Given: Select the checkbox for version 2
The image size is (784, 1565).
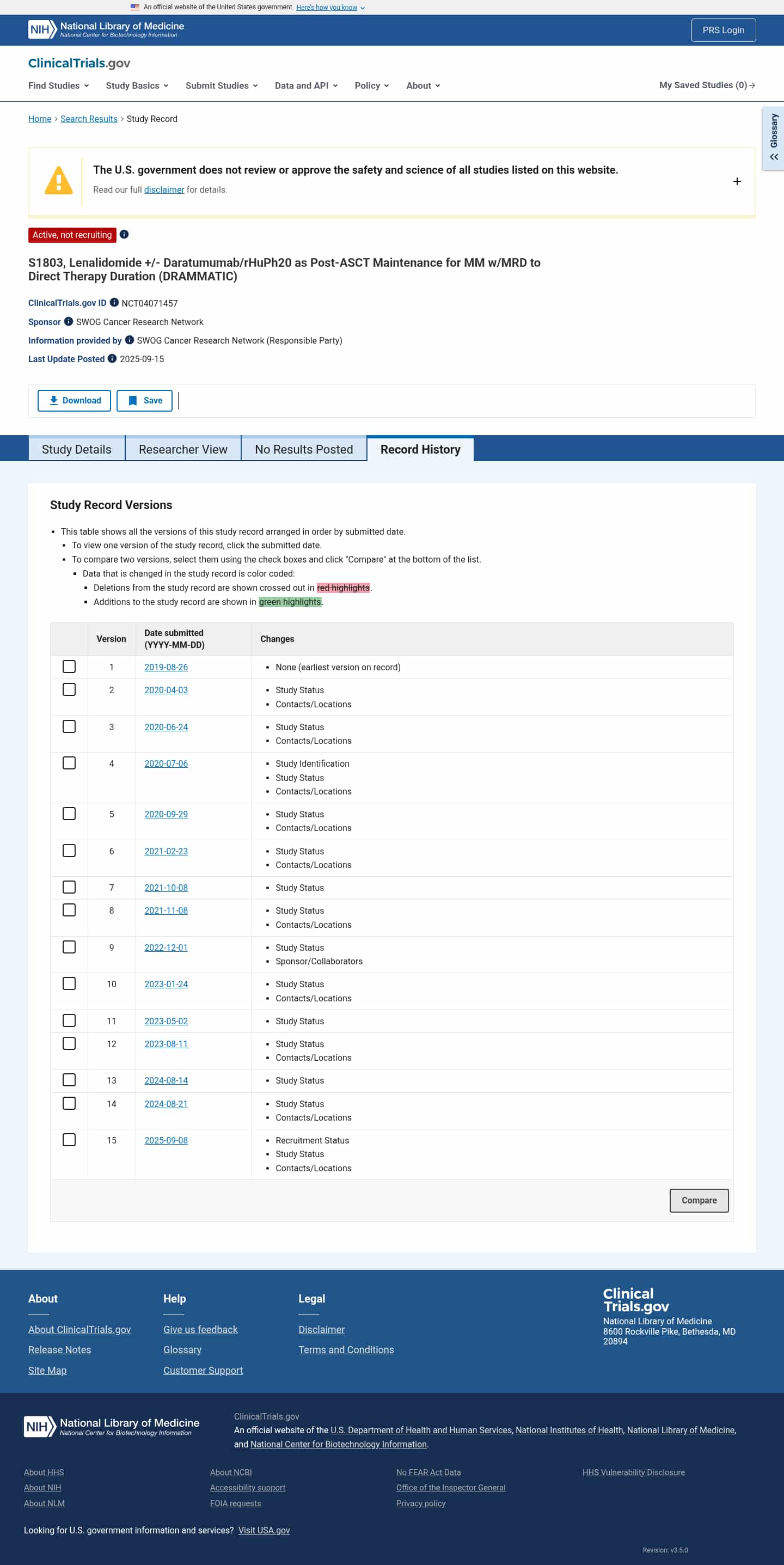Looking at the screenshot, I should click(x=69, y=689).
